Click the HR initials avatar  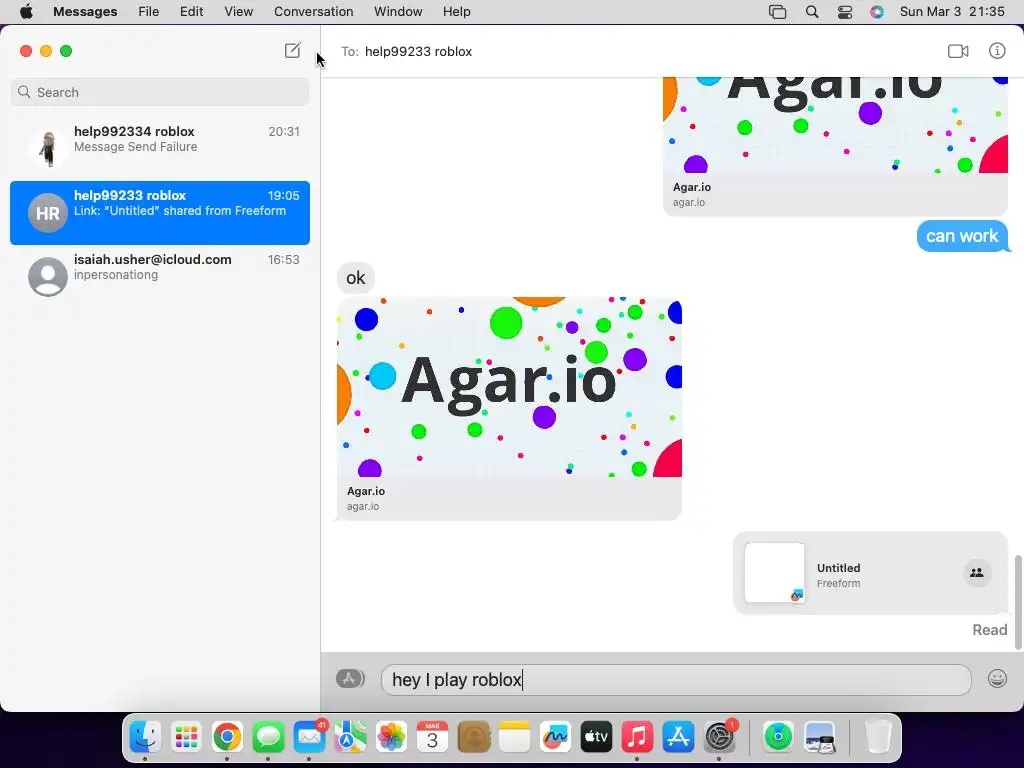click(48, 213)
